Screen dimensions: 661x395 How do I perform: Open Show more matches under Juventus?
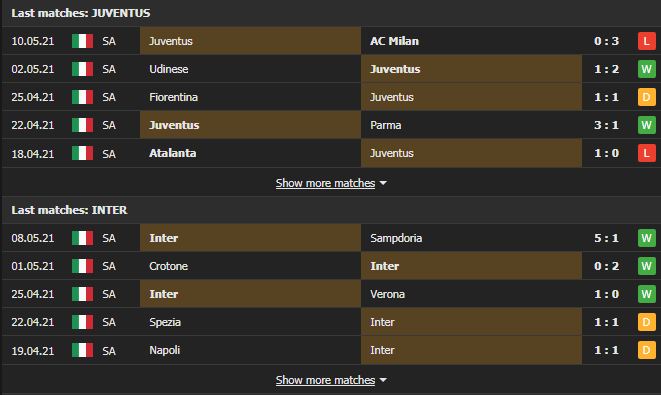pyautogui.click(x=325, y=183)
